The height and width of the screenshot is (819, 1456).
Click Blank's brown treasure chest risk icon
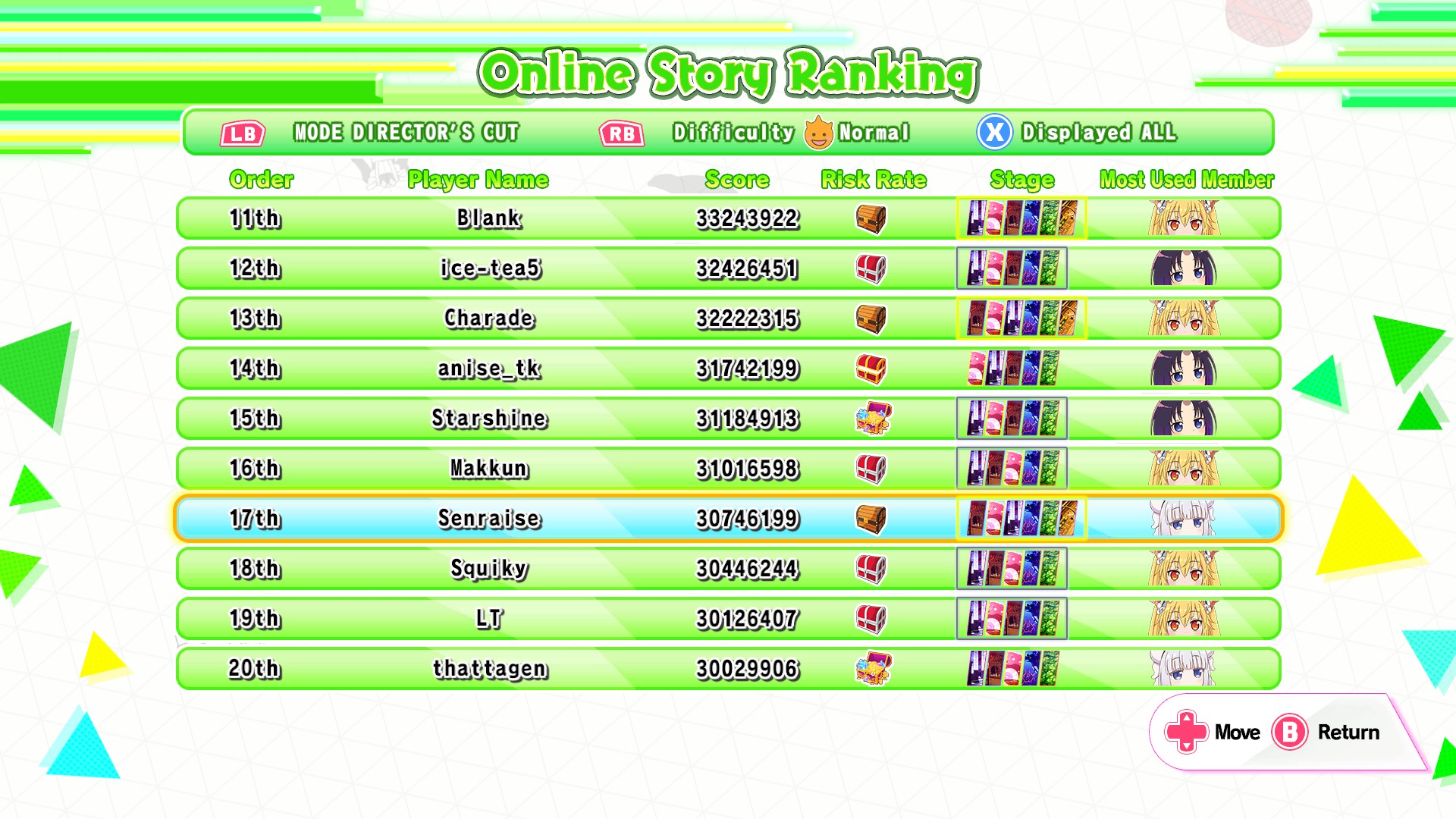tap(871, 218)
